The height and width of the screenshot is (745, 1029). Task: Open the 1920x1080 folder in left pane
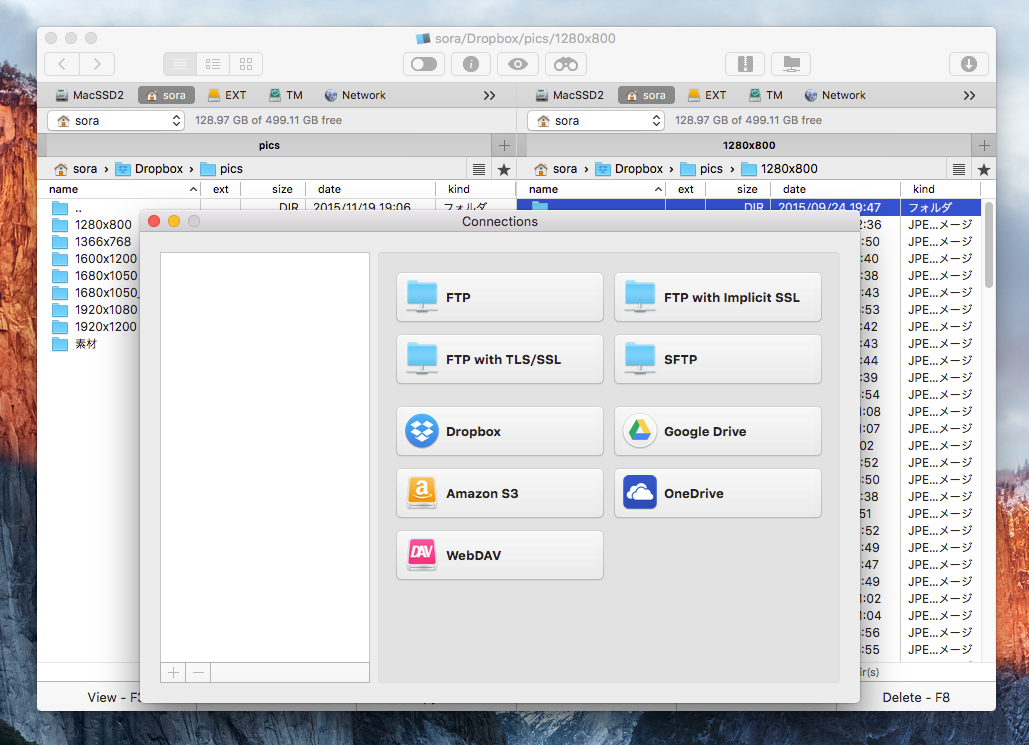pos(105,309)
